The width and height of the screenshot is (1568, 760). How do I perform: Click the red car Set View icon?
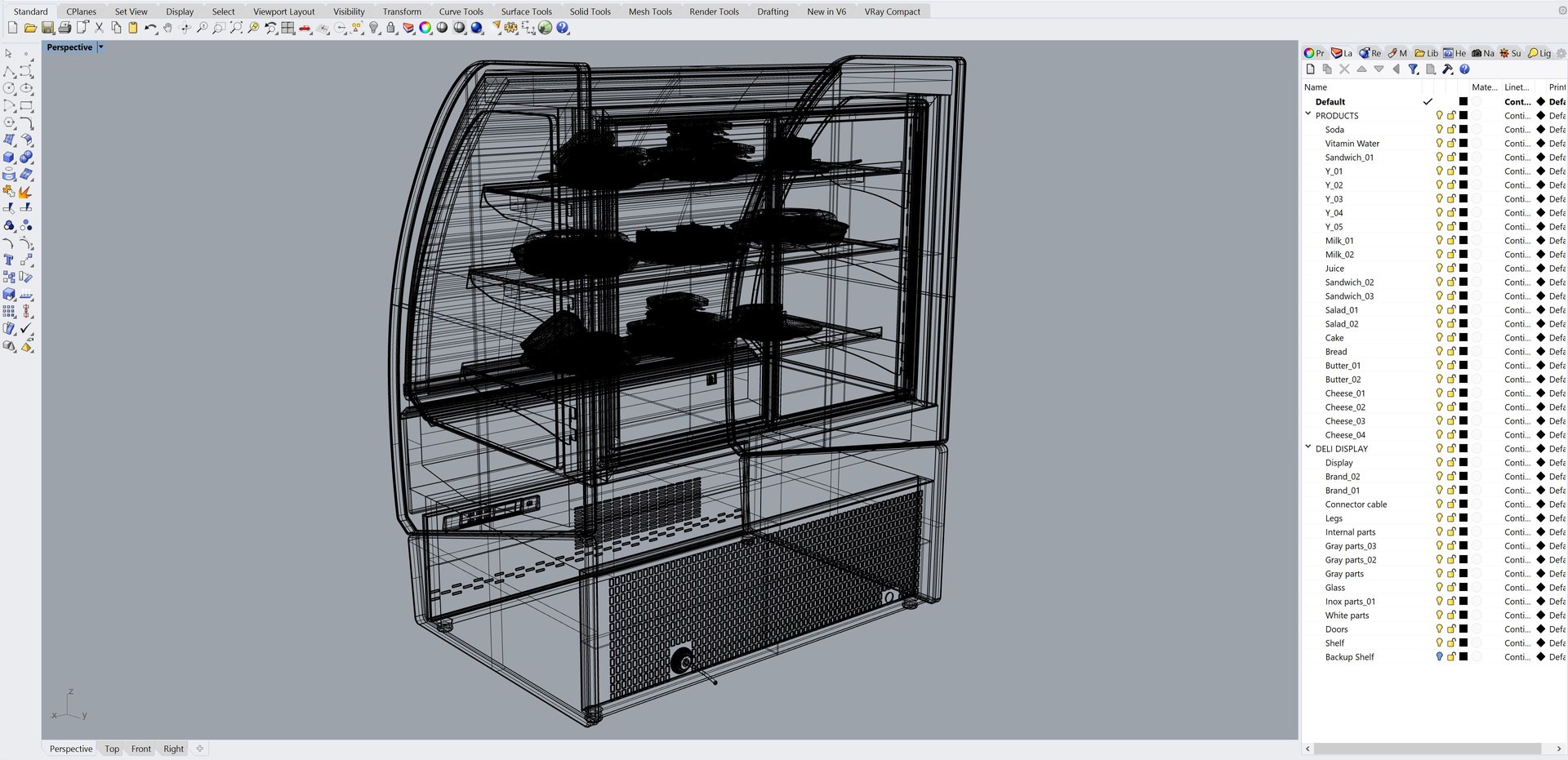click(x=305, y=28)
